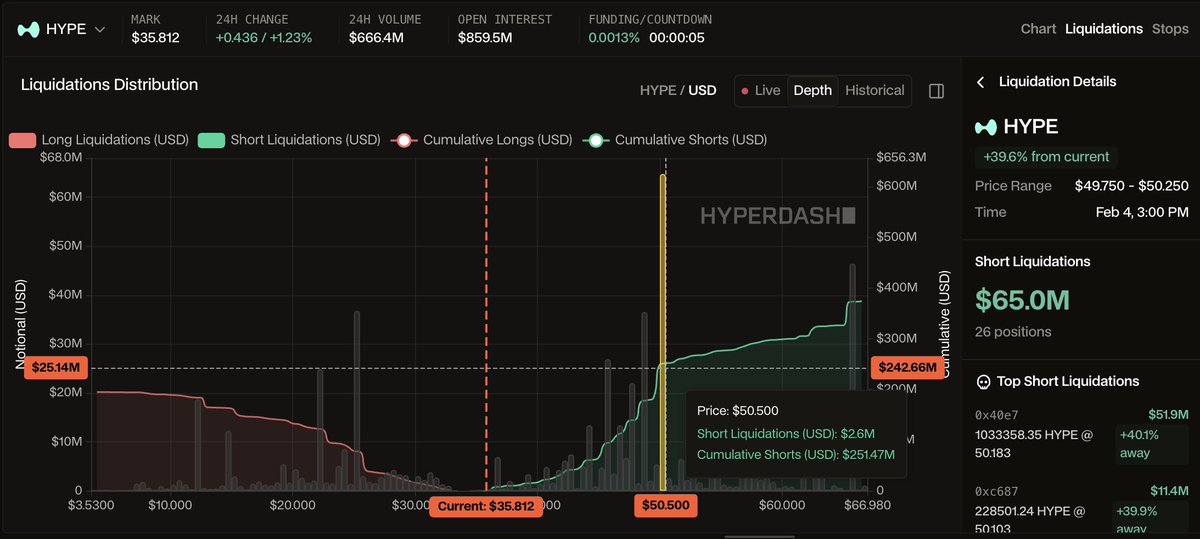Click the $51.9M liquidation value
The image size is (1200, 539).
(x=1168, y=414)
